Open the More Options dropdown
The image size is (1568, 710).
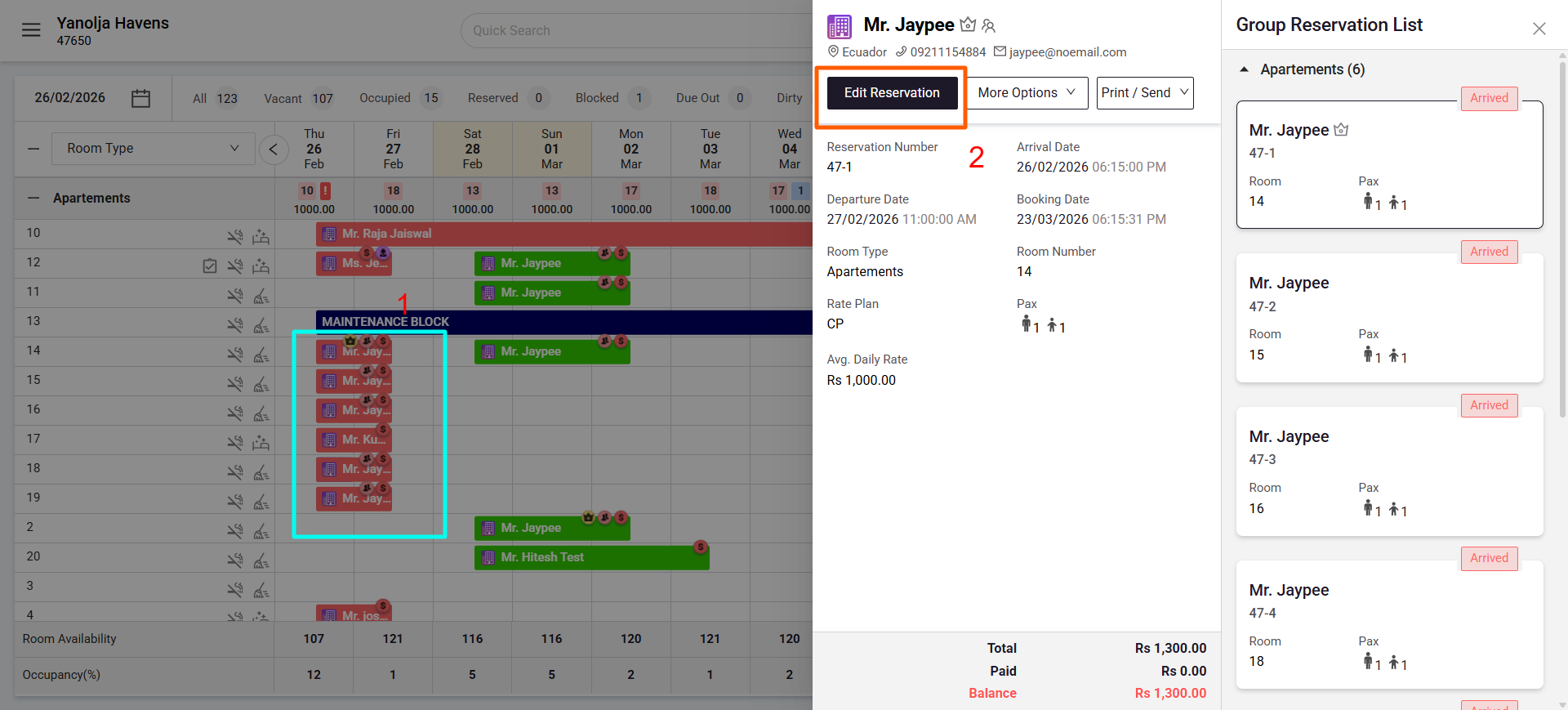pyautogui.click(x=1027, y=93)
